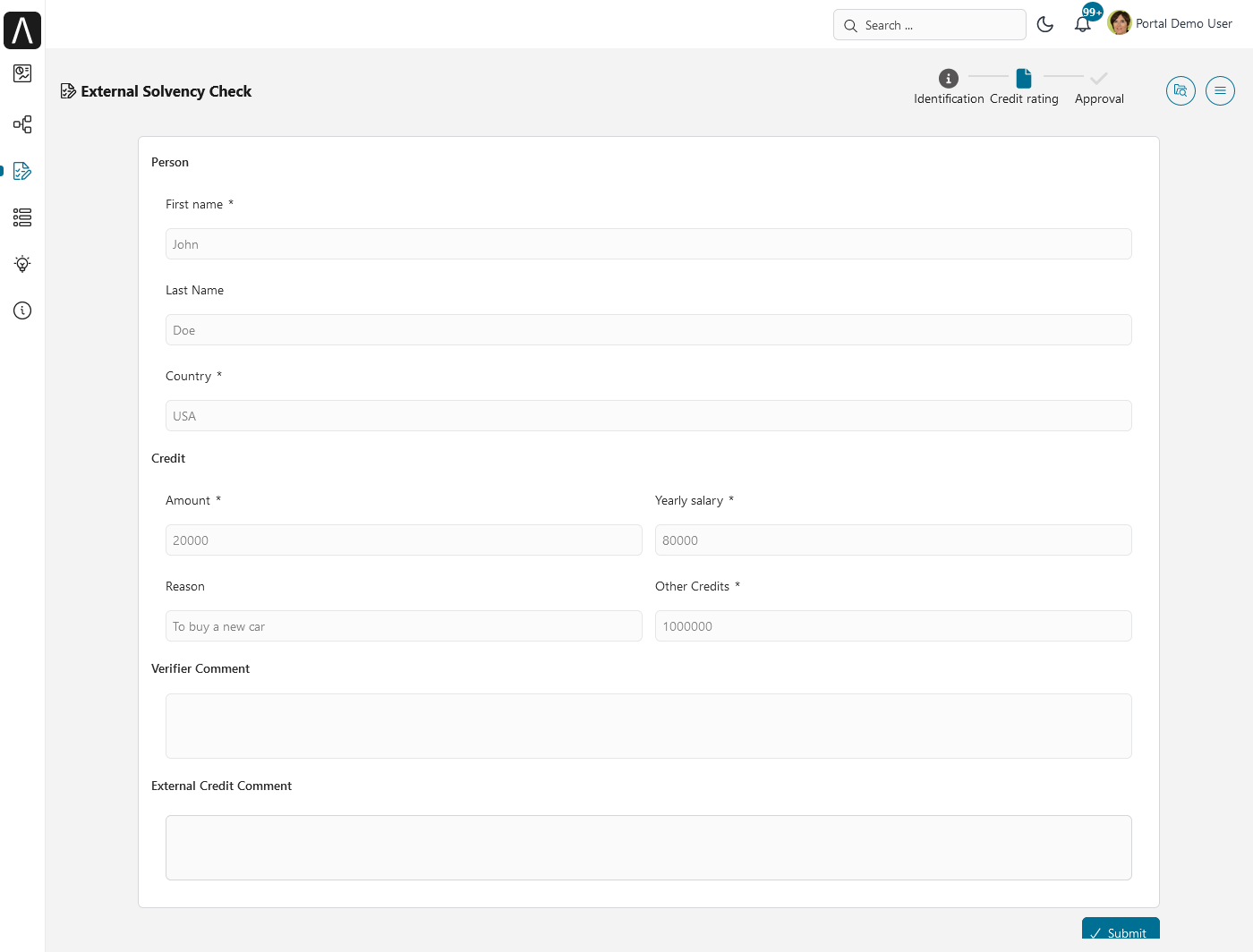Click the Verifier Comment label

(x=200, y=669)
